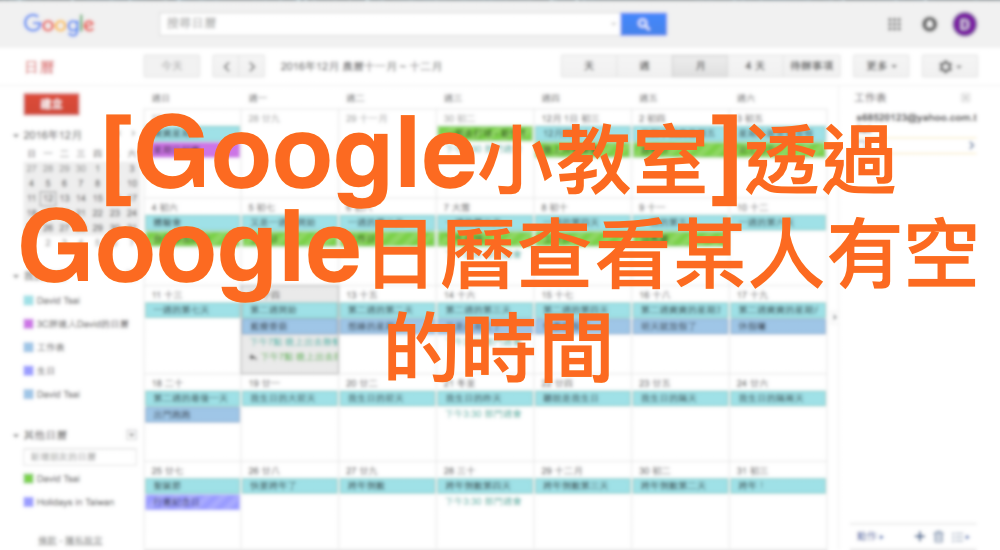Select day 12 in mini calendar
The width and height of the screenshot is (1000, 550).
point(48,198)
